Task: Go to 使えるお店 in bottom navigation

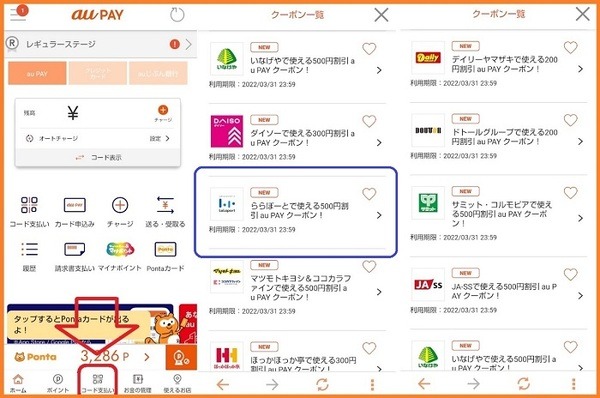Action: coord(177,383)
